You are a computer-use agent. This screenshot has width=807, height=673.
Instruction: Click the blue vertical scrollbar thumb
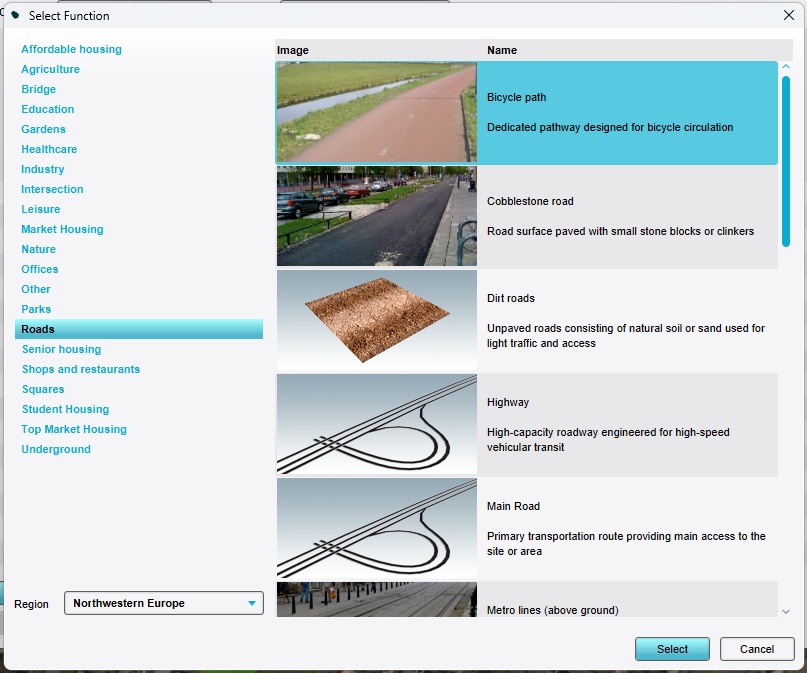[x=786, y=162]
